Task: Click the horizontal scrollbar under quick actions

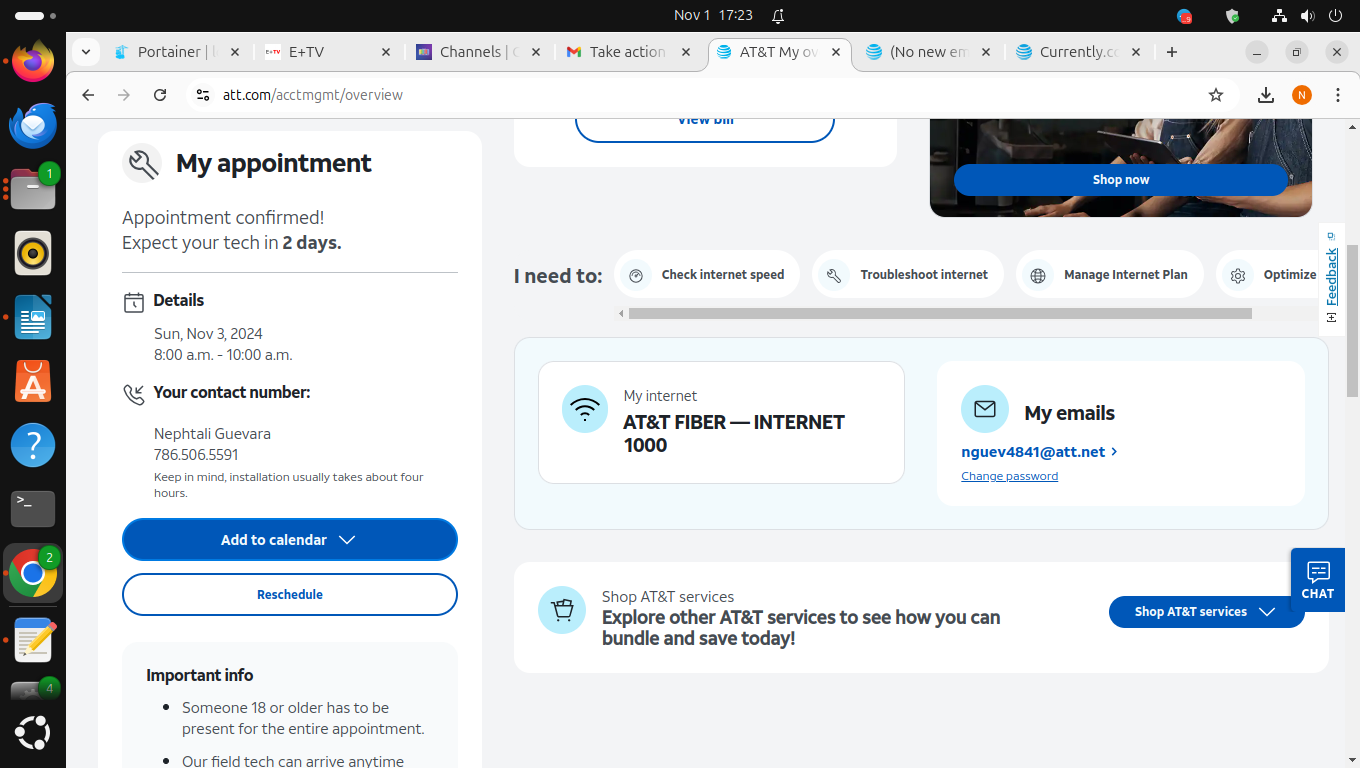Action: (x=940, y=314)
